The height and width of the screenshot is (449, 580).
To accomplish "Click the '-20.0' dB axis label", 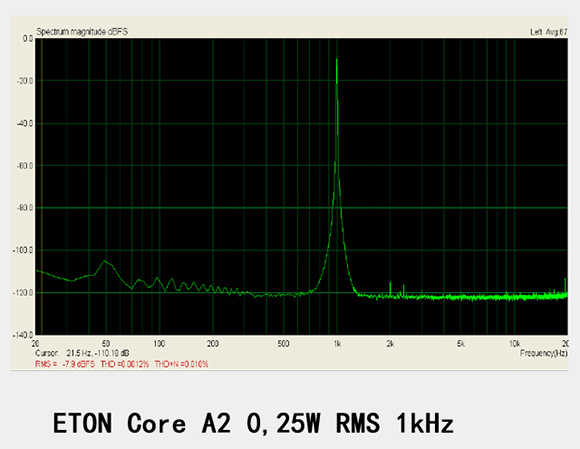I will [x=25, y=81].
